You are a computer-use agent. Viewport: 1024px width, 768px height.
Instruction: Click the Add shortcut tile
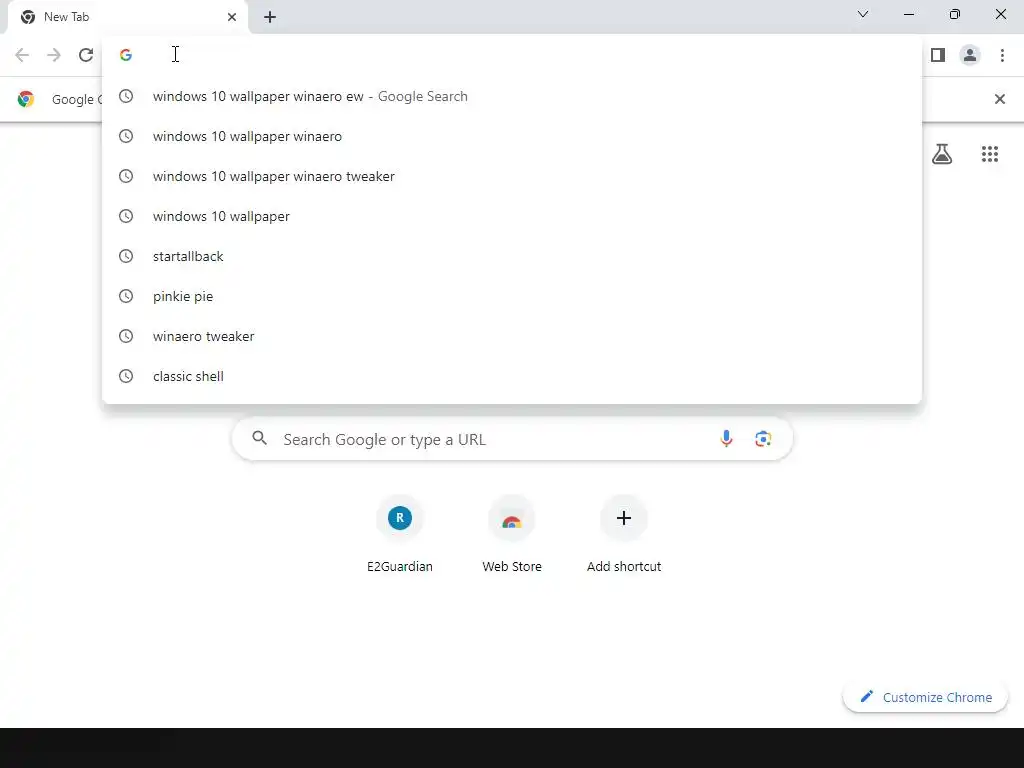point(624,535)
